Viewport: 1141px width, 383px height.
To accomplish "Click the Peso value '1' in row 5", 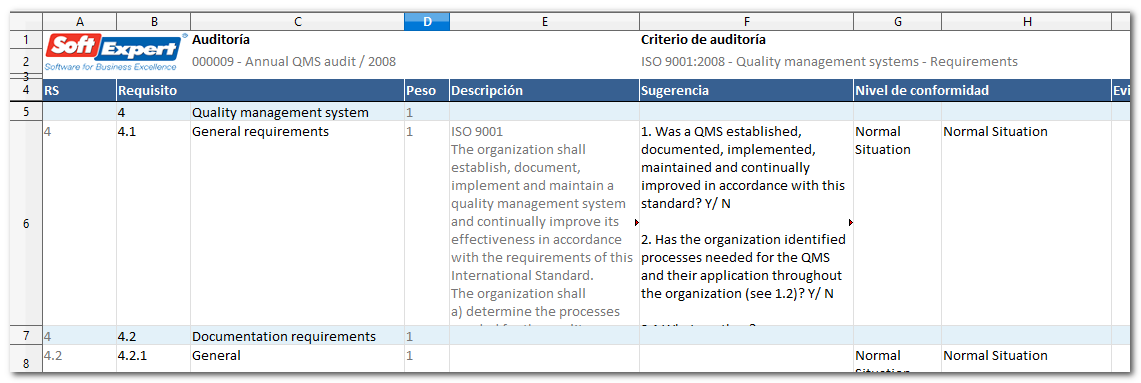I will point(427,112).
